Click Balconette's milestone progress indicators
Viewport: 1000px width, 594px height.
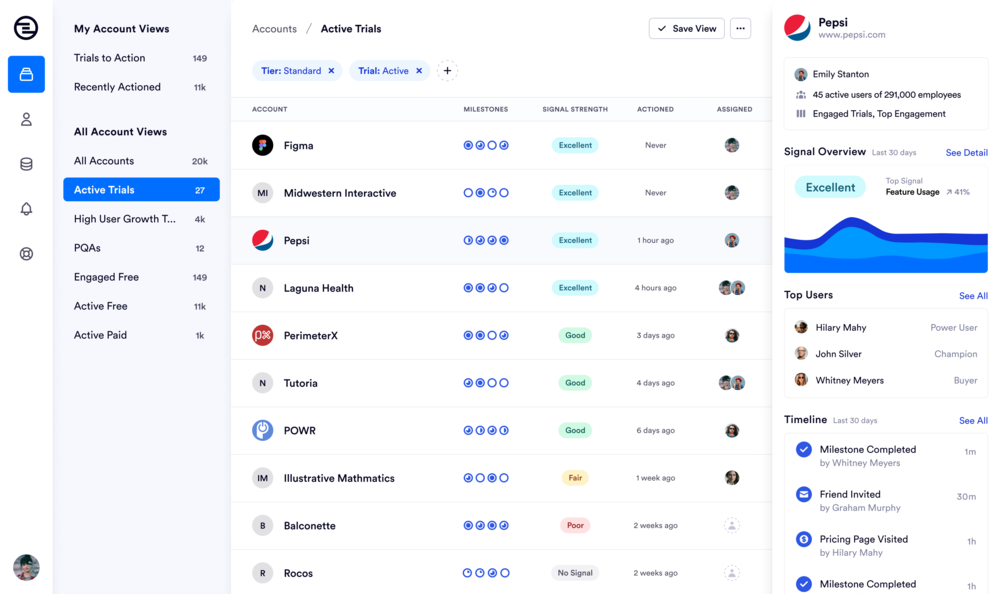click(x=486, y=526)
